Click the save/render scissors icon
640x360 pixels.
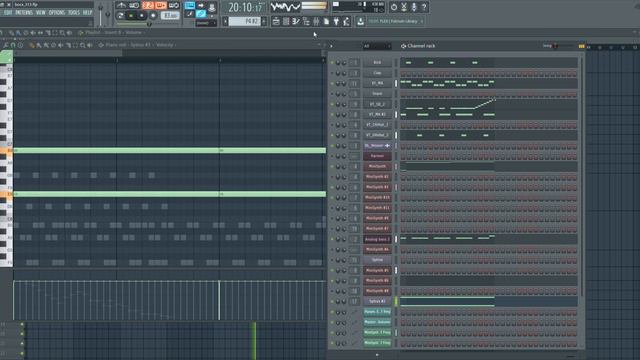coord(404,7)
